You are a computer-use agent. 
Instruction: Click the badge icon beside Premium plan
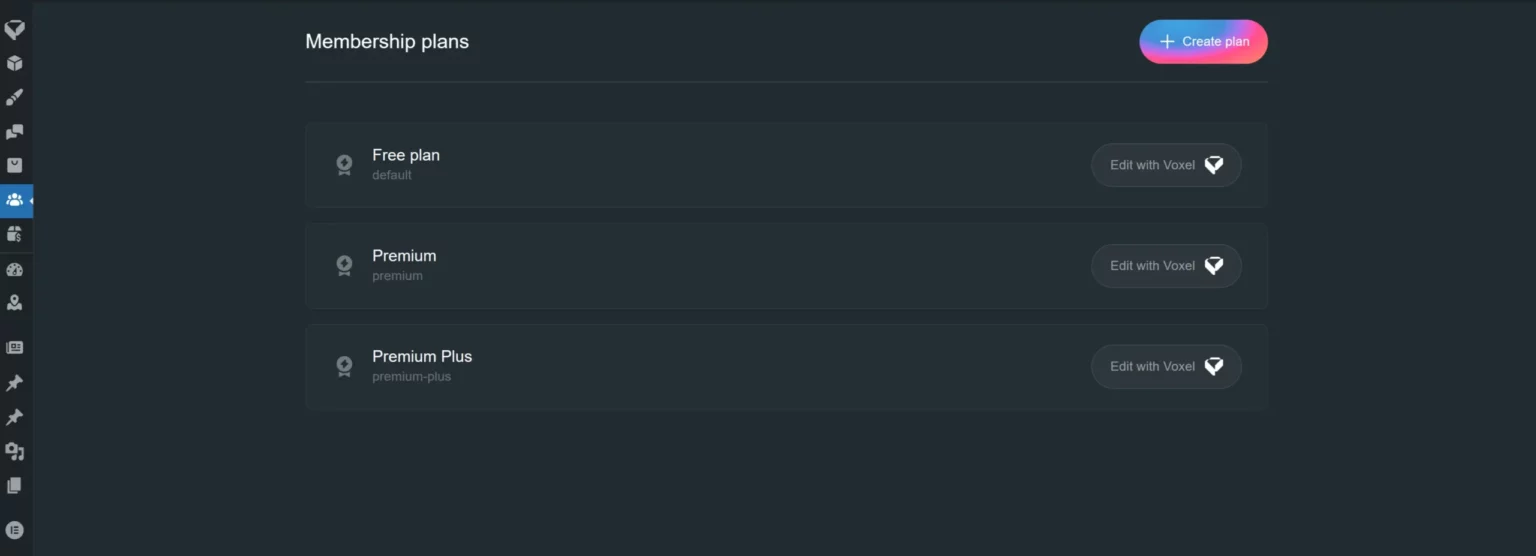pos(344,266)
